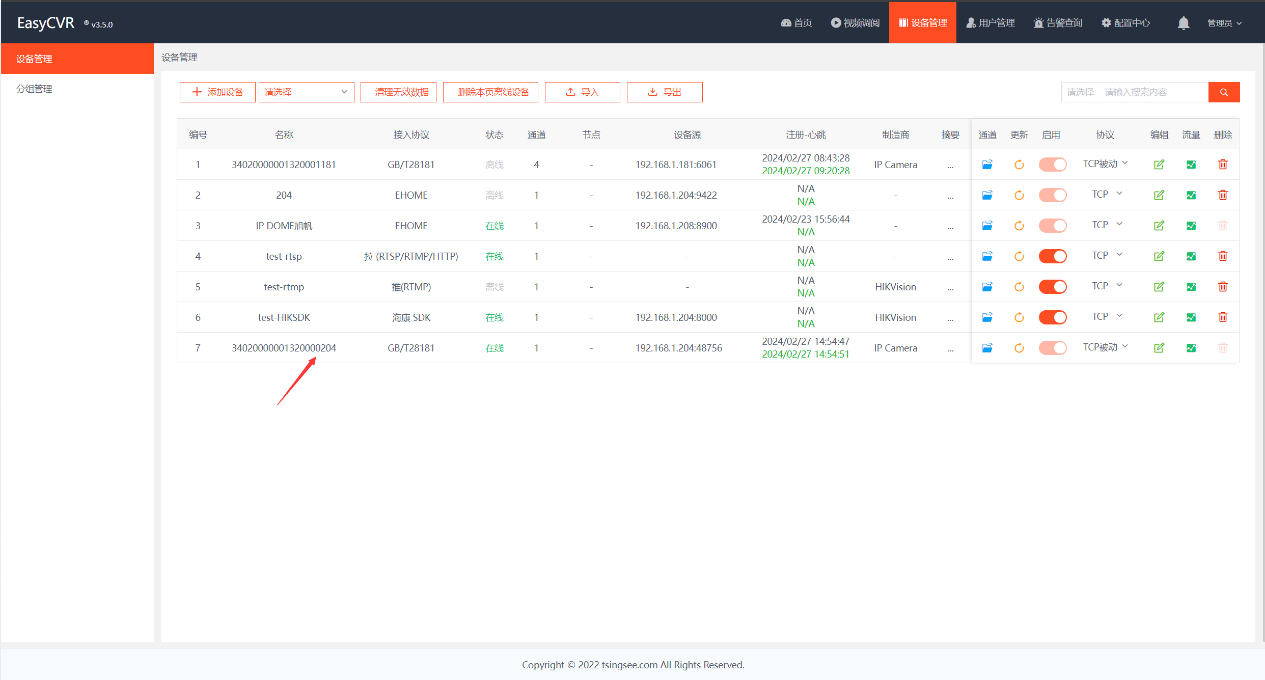Open the 请选择 dropdown beside 添加设备

coord(306,92)
